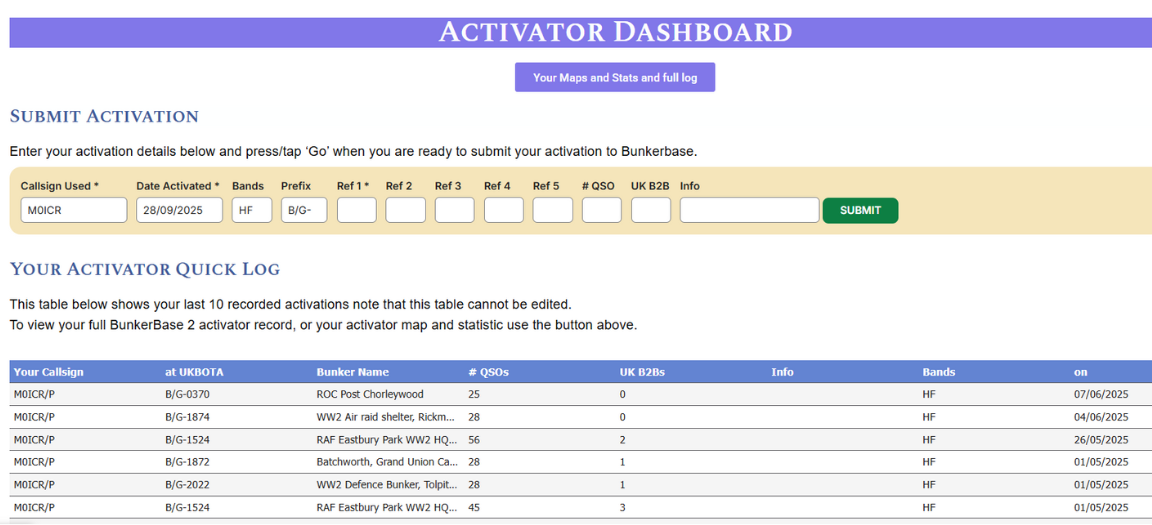Click the Ref 5 input box
The height and width of the screenshot is (525, 1152).
(x=552, y=210)
